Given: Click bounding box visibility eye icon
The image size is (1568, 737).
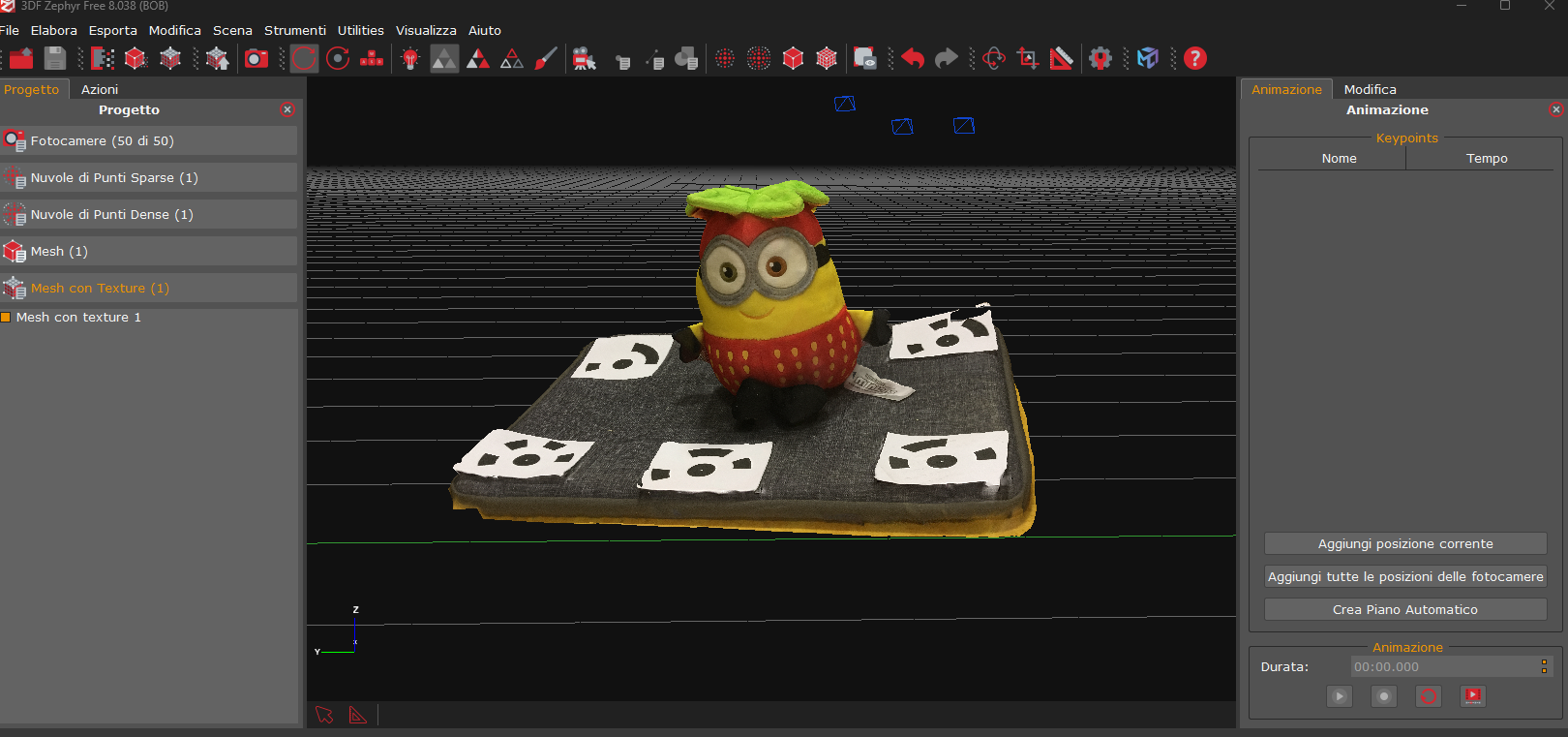Looking at the screenshot, I should click(864, 58).
